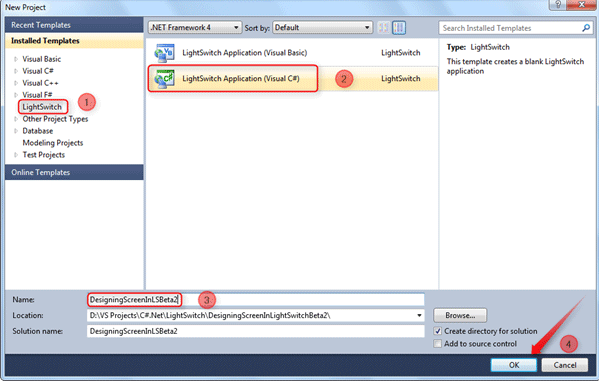
Task: Expand the Visual F# tree node
Action: [16, 95]
